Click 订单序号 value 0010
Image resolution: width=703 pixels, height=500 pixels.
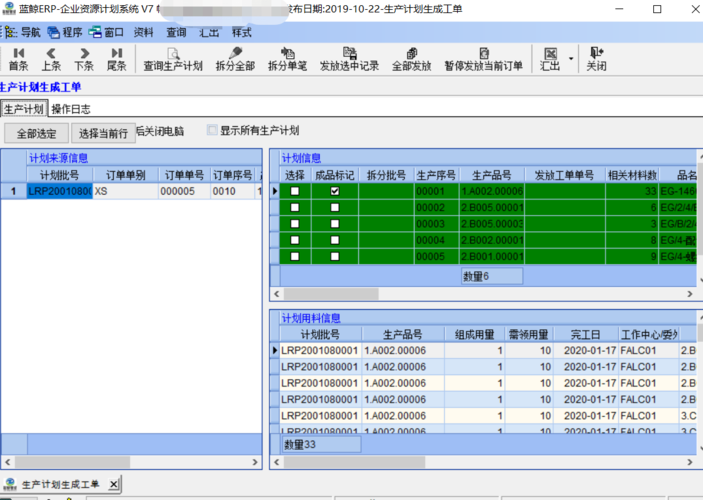coord(233,191)
